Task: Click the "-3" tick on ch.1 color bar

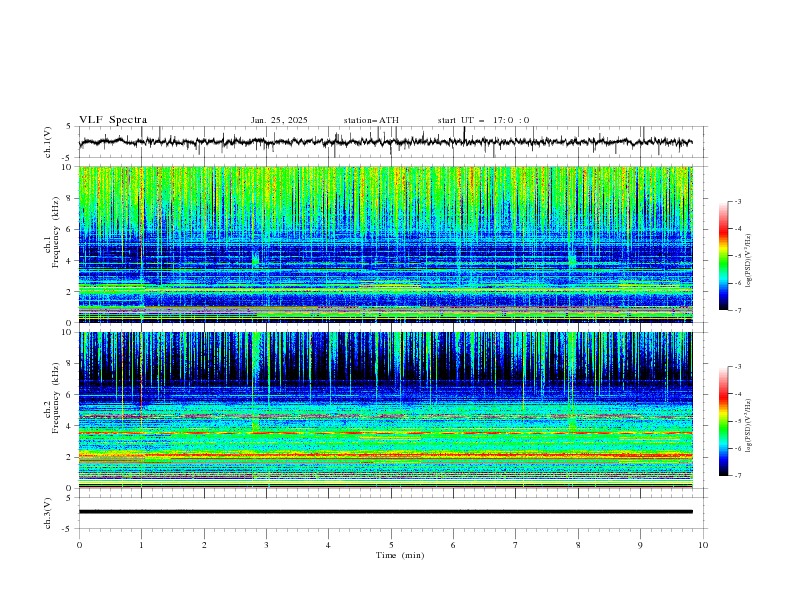Action: (x=737, y=201)
